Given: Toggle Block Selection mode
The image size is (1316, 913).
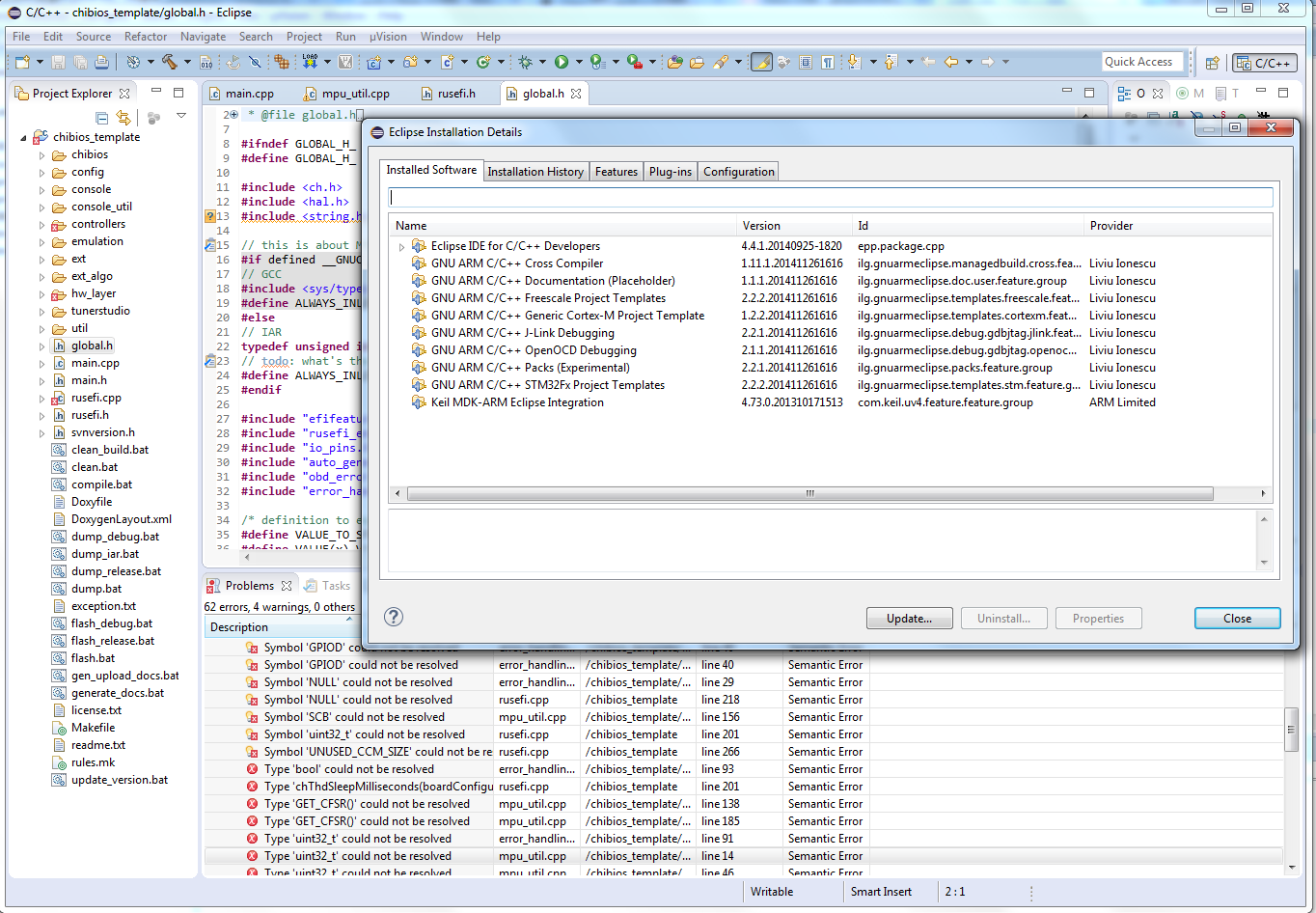Looking at the screenshot, I should [x=806, y=62].
